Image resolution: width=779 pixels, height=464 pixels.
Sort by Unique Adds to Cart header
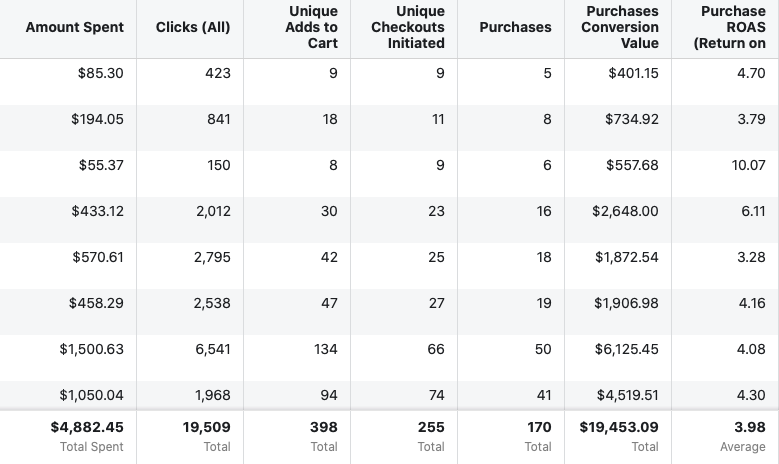[x=311, y=28]
